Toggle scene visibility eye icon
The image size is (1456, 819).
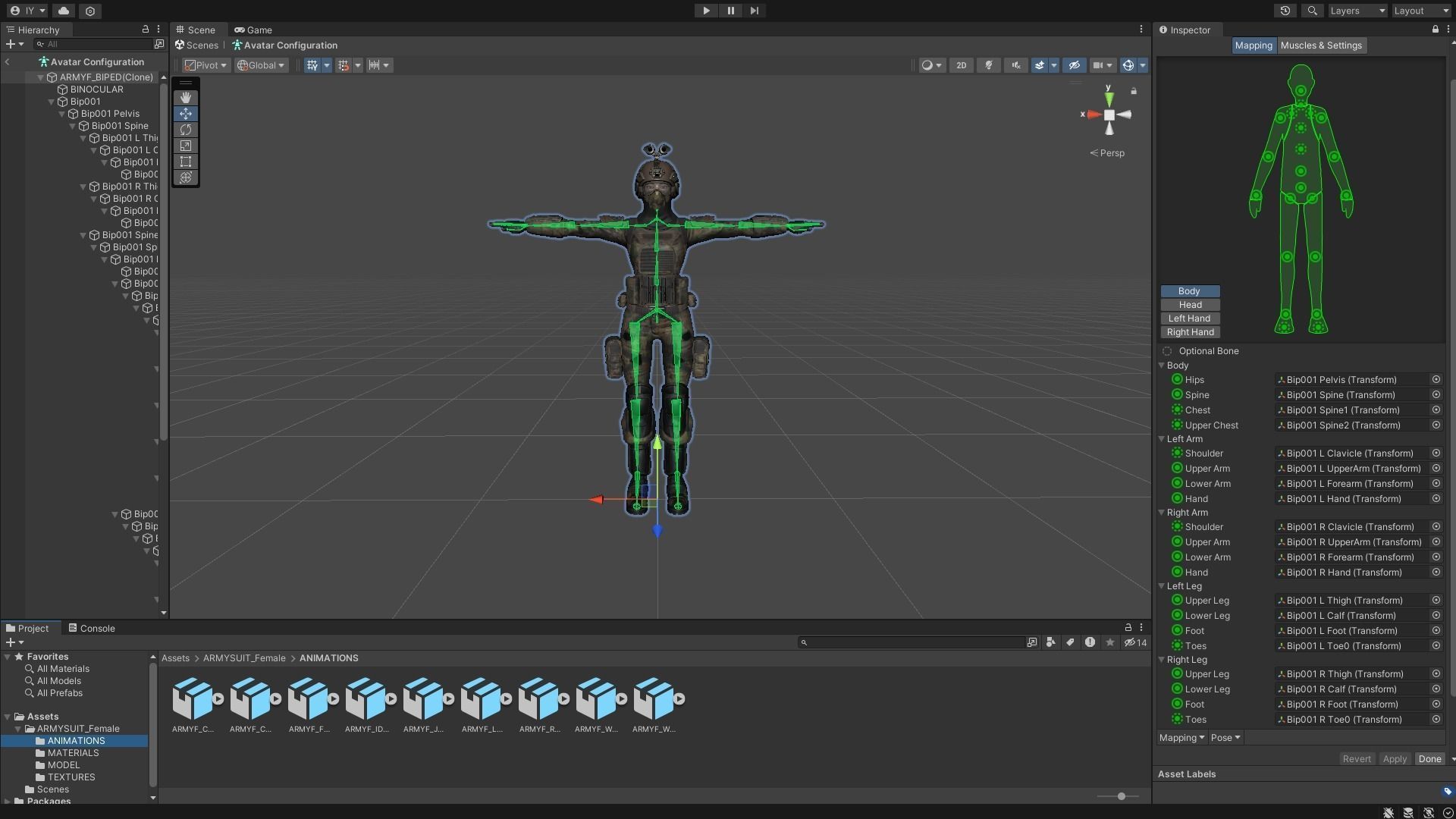pyautogui.click(x=1074, y=65)
